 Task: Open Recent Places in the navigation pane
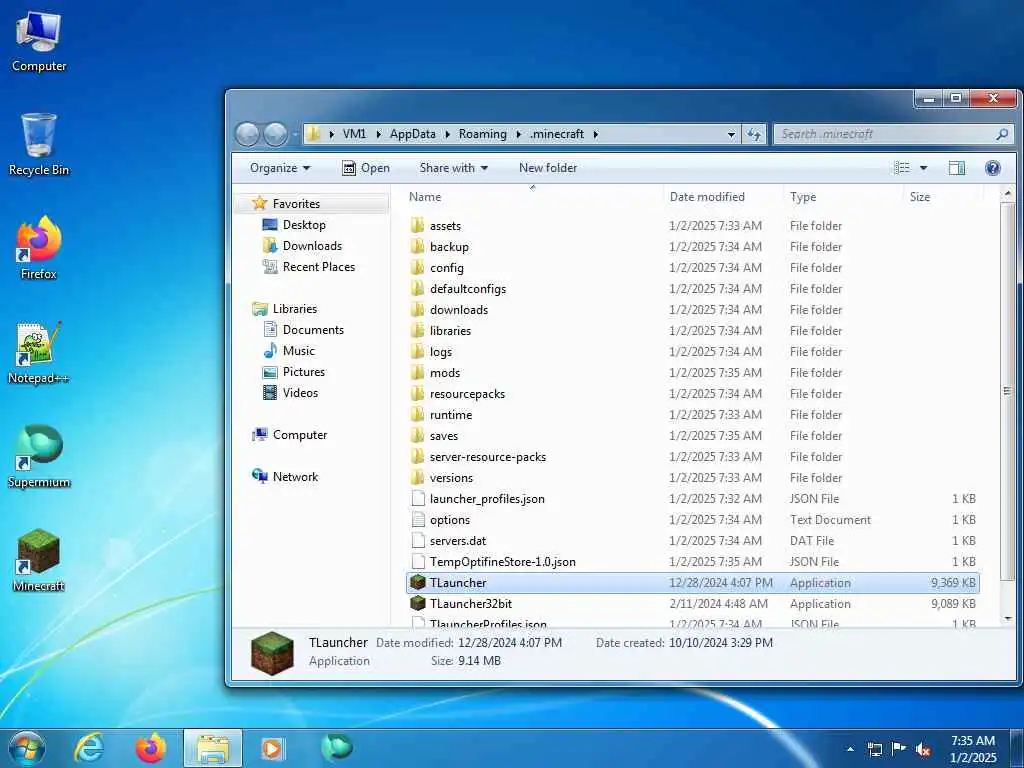pos(319,266)
